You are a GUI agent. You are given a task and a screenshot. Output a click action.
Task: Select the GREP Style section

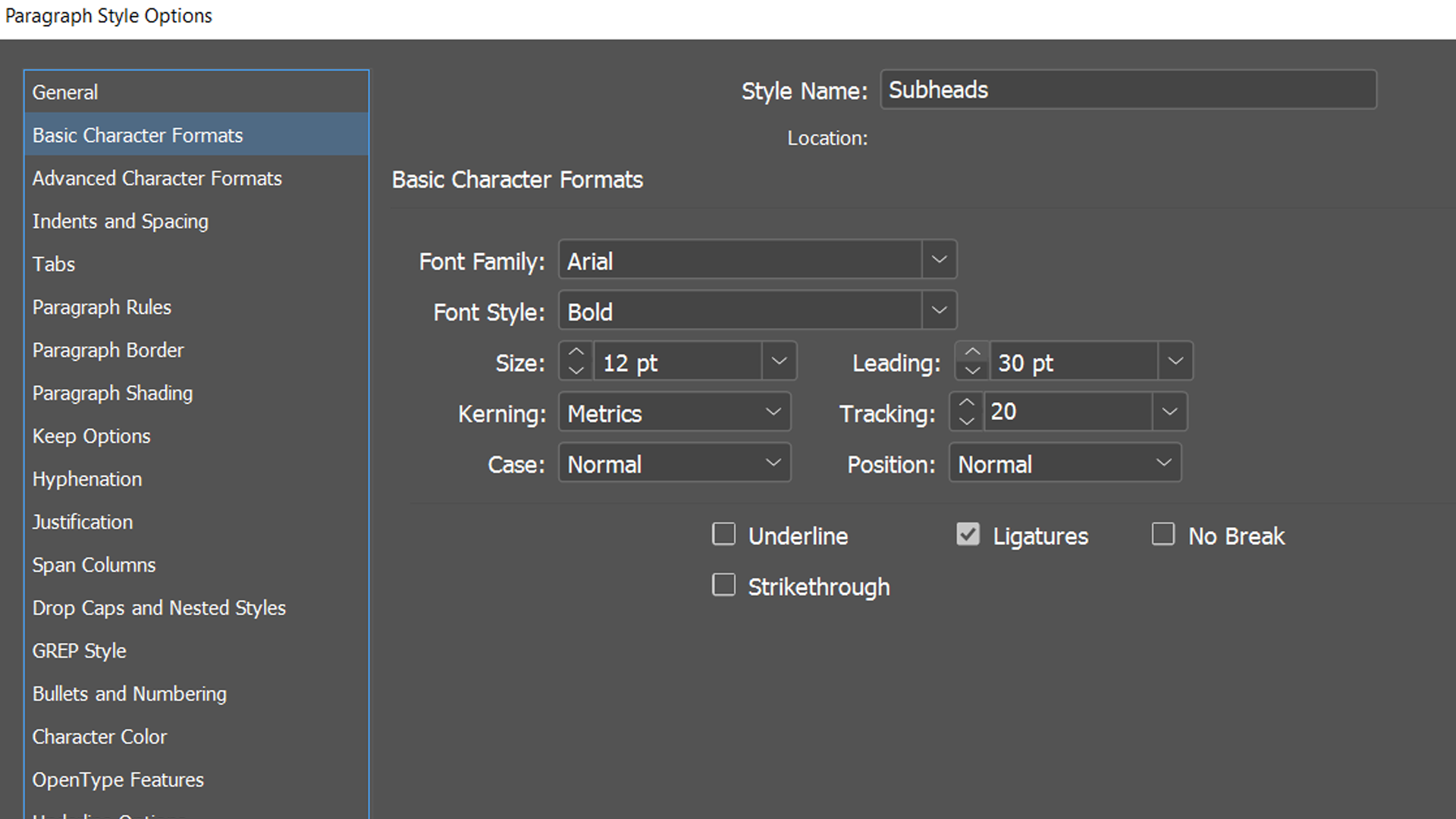(79, 651)
